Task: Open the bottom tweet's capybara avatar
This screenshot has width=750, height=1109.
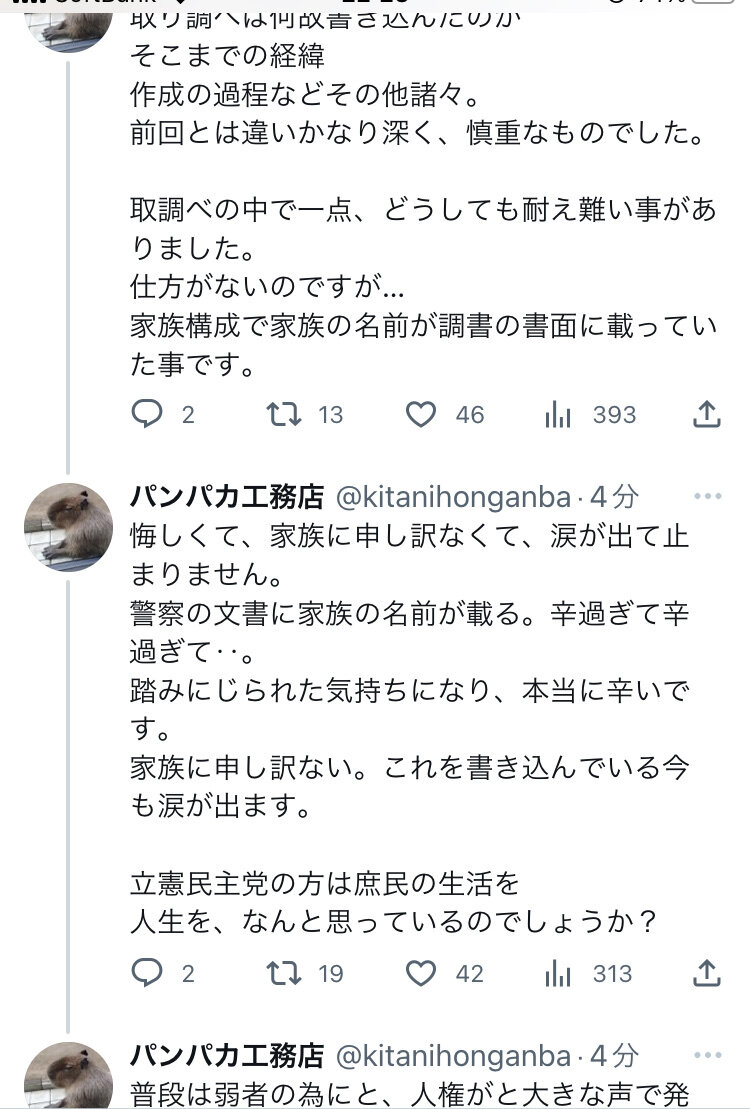Action: (68, 1076)
